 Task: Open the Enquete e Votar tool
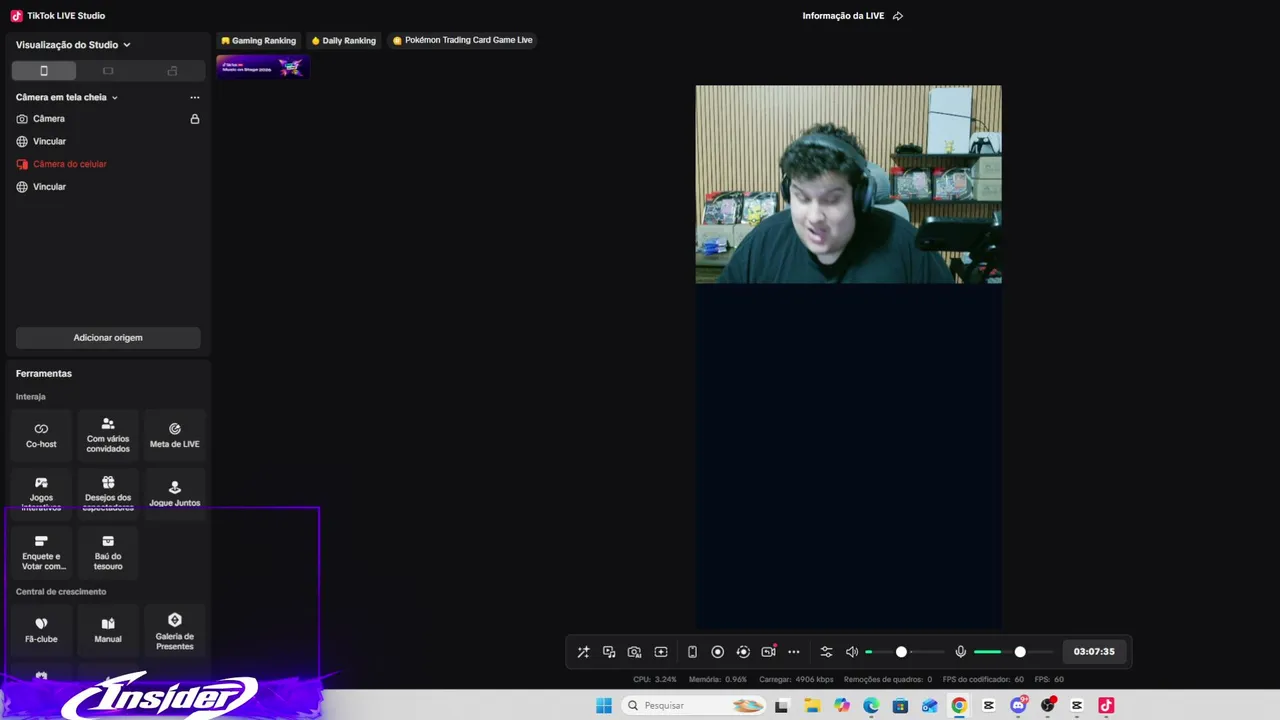click(x=41, y=553)
